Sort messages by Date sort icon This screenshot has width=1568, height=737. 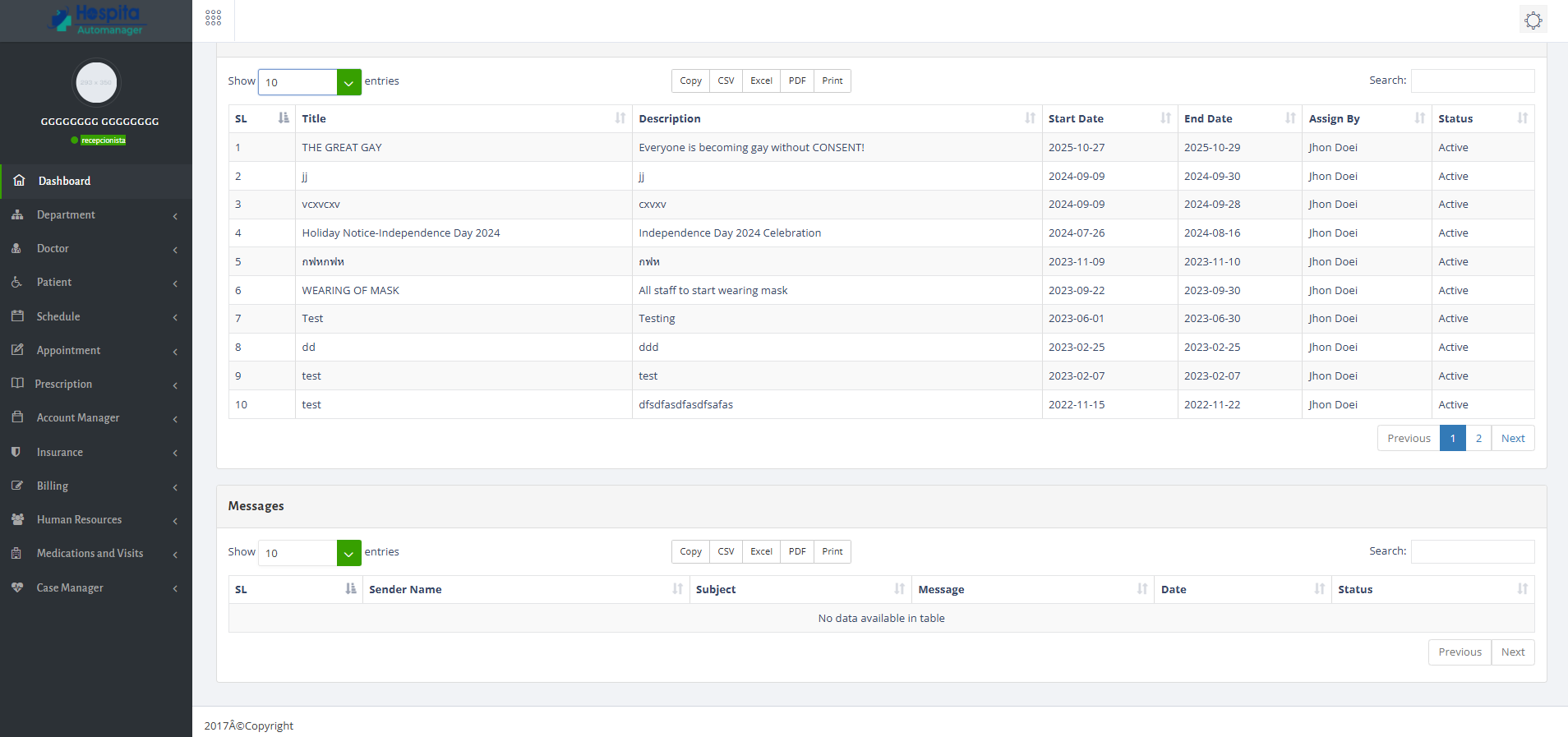tap(1320, 589)
